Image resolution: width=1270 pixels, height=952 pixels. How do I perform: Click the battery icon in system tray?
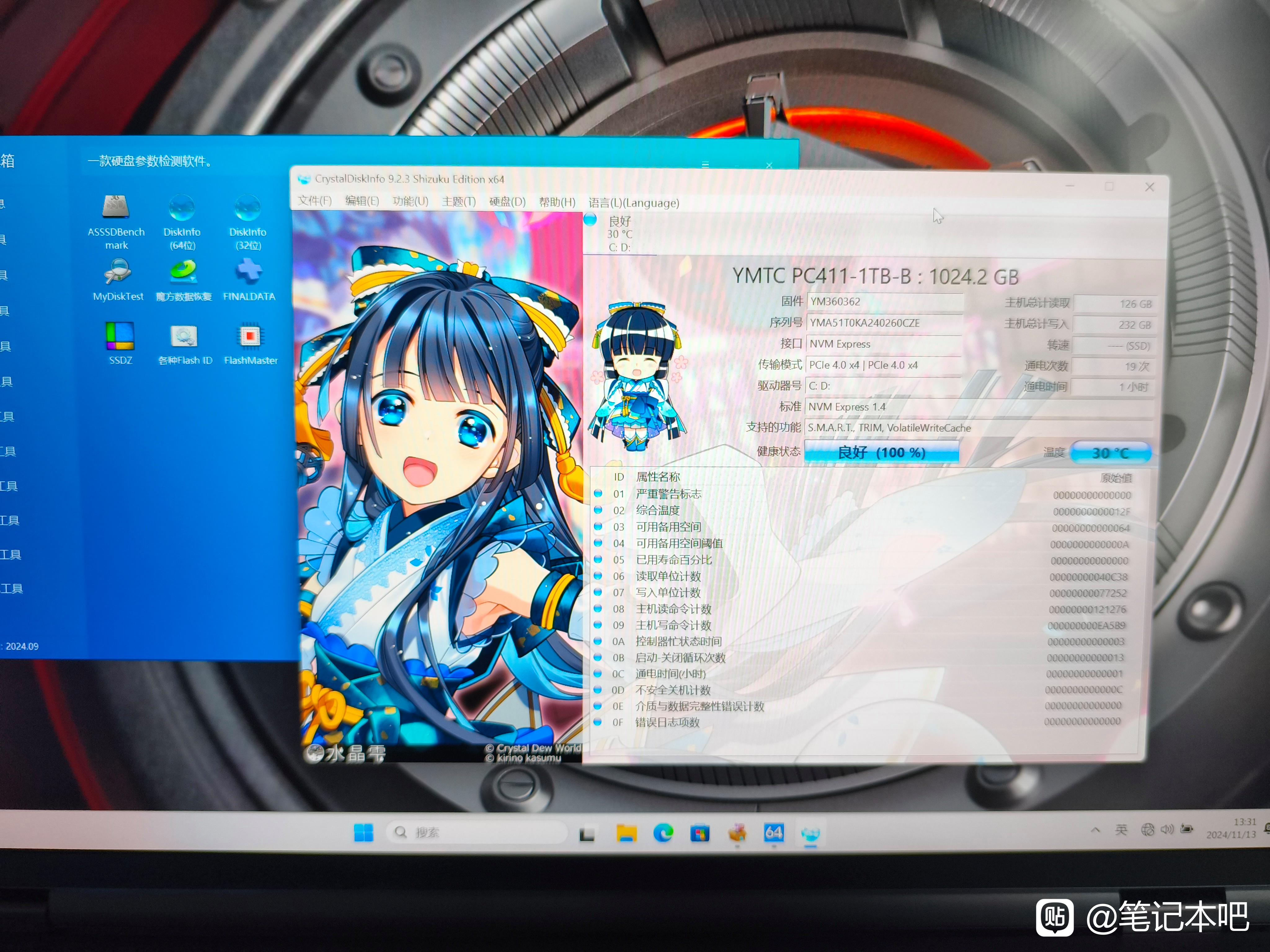1187,829
